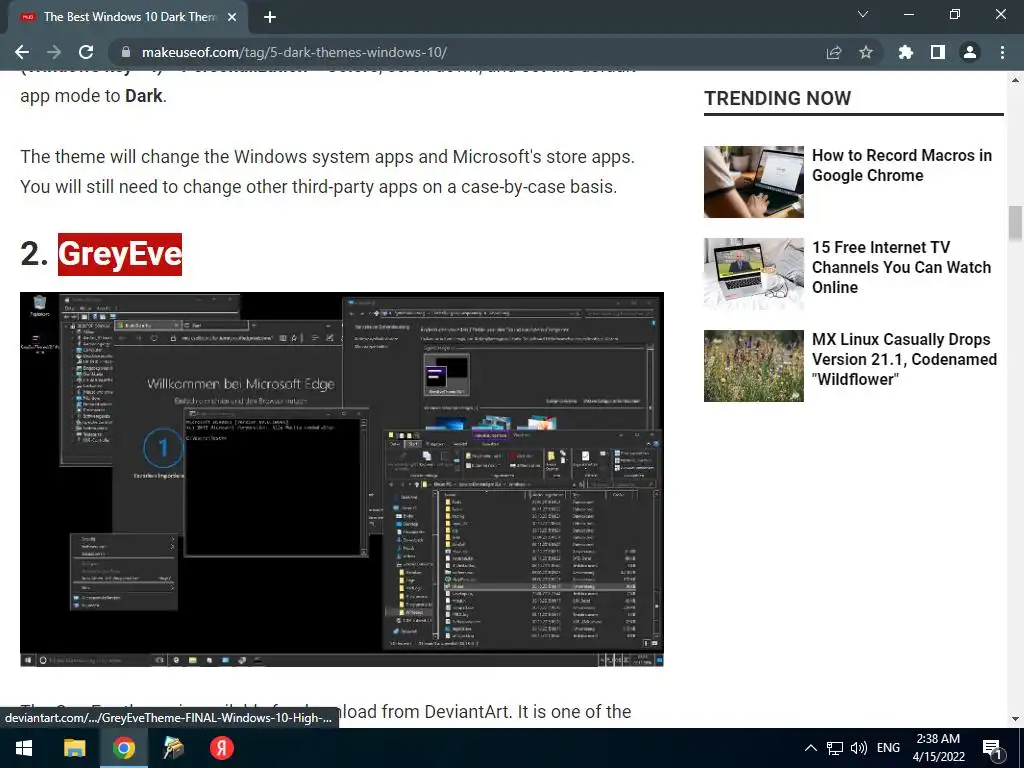Open 15 Free Internet TV Channels thumbnail

coord(754,274)
